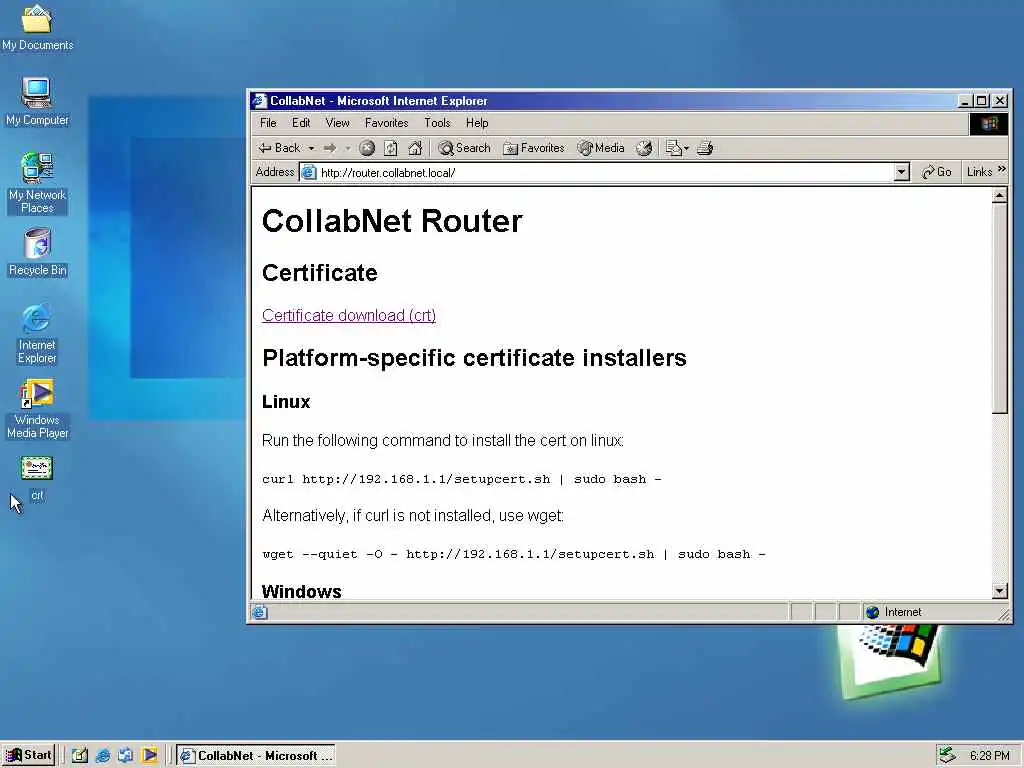Click the 6:28 PM clock

[x=989, y=756]
